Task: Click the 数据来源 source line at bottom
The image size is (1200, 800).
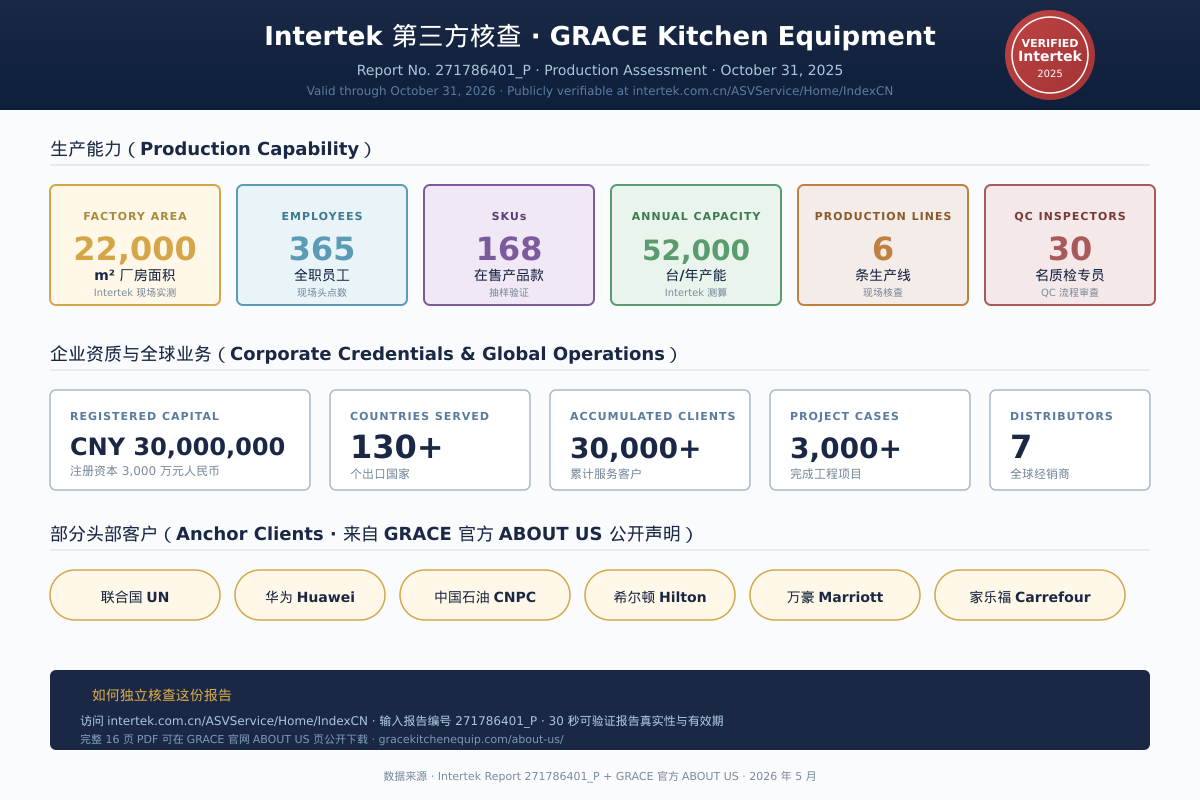Action: click(x=600, y=776)
